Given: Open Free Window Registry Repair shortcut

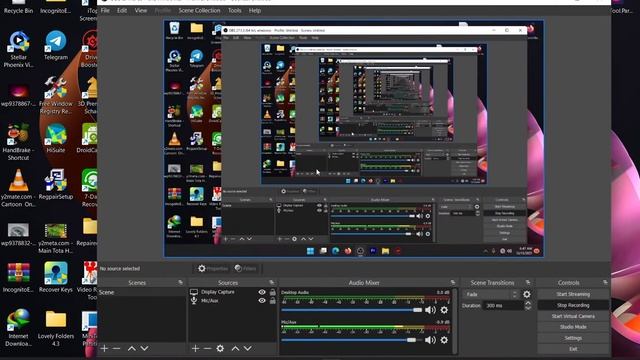Looking at the screenshot, I should coord(56,95).
